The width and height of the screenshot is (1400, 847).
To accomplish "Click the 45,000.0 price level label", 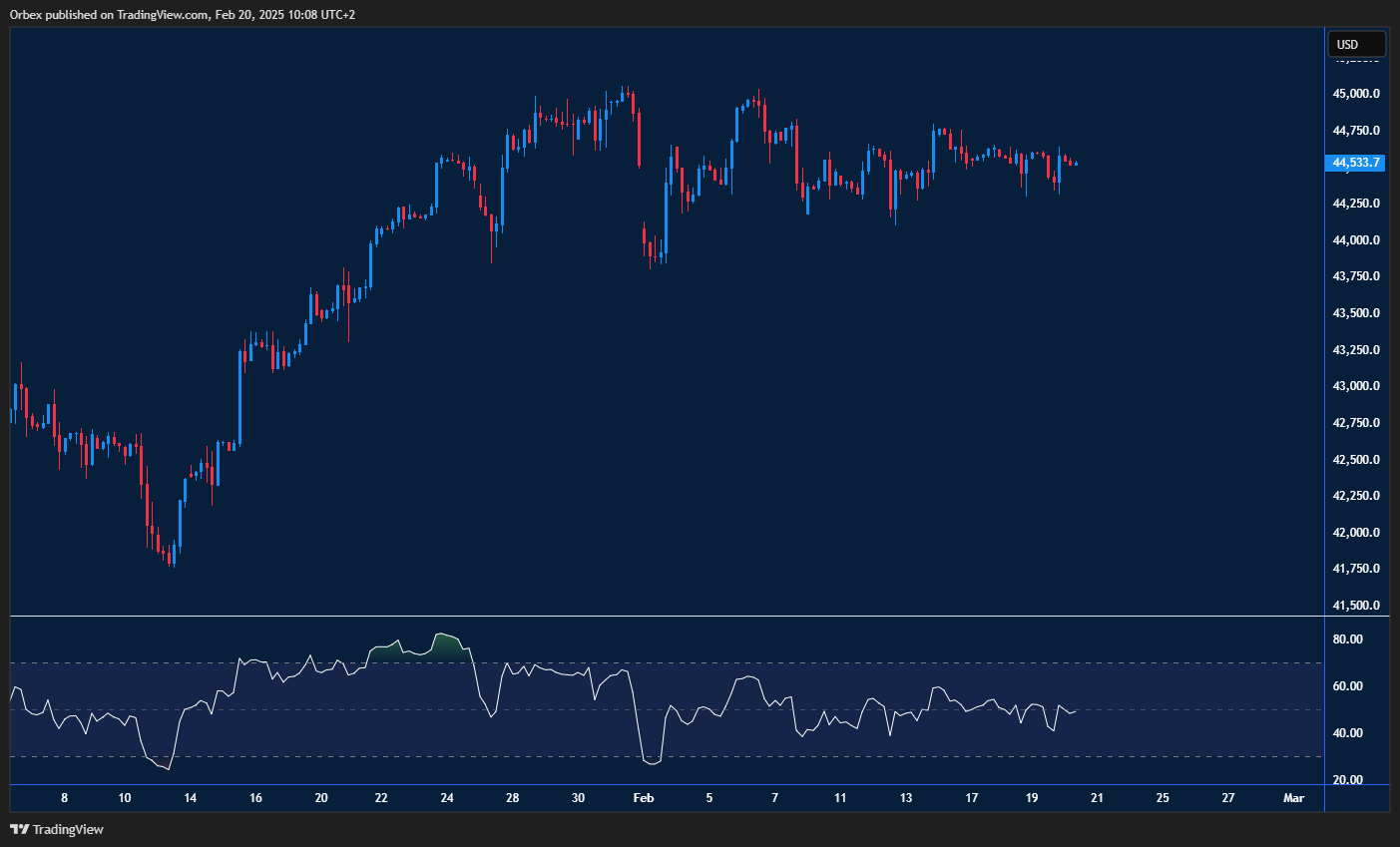I will [1355, 93].
